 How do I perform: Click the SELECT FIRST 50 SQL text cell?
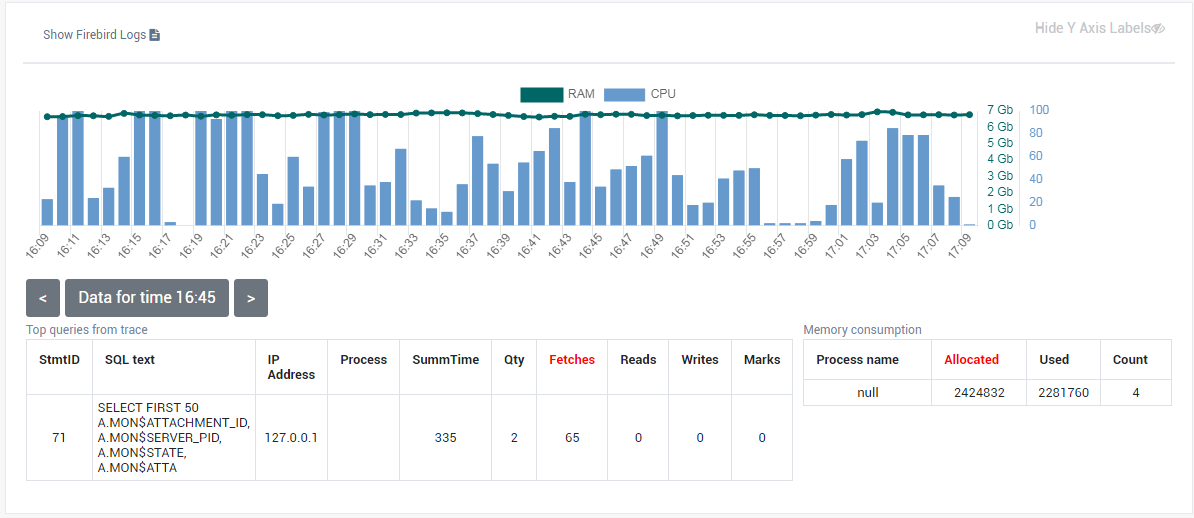pos(174,437)
